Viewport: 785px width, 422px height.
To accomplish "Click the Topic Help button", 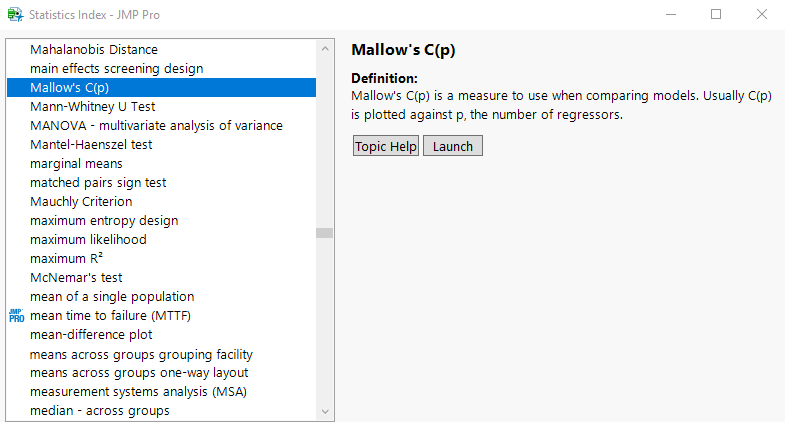I will (x=386, y=146).
